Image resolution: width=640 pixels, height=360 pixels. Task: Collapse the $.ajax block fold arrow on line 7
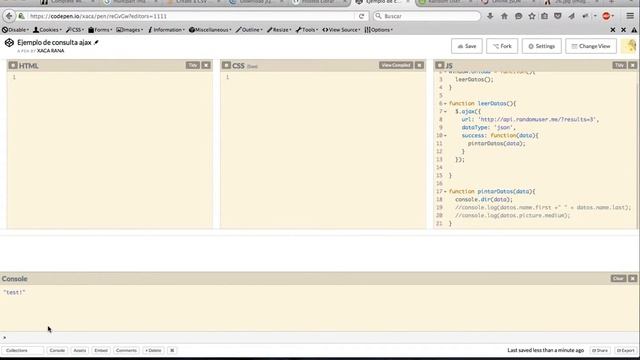[x=445, y=111]
